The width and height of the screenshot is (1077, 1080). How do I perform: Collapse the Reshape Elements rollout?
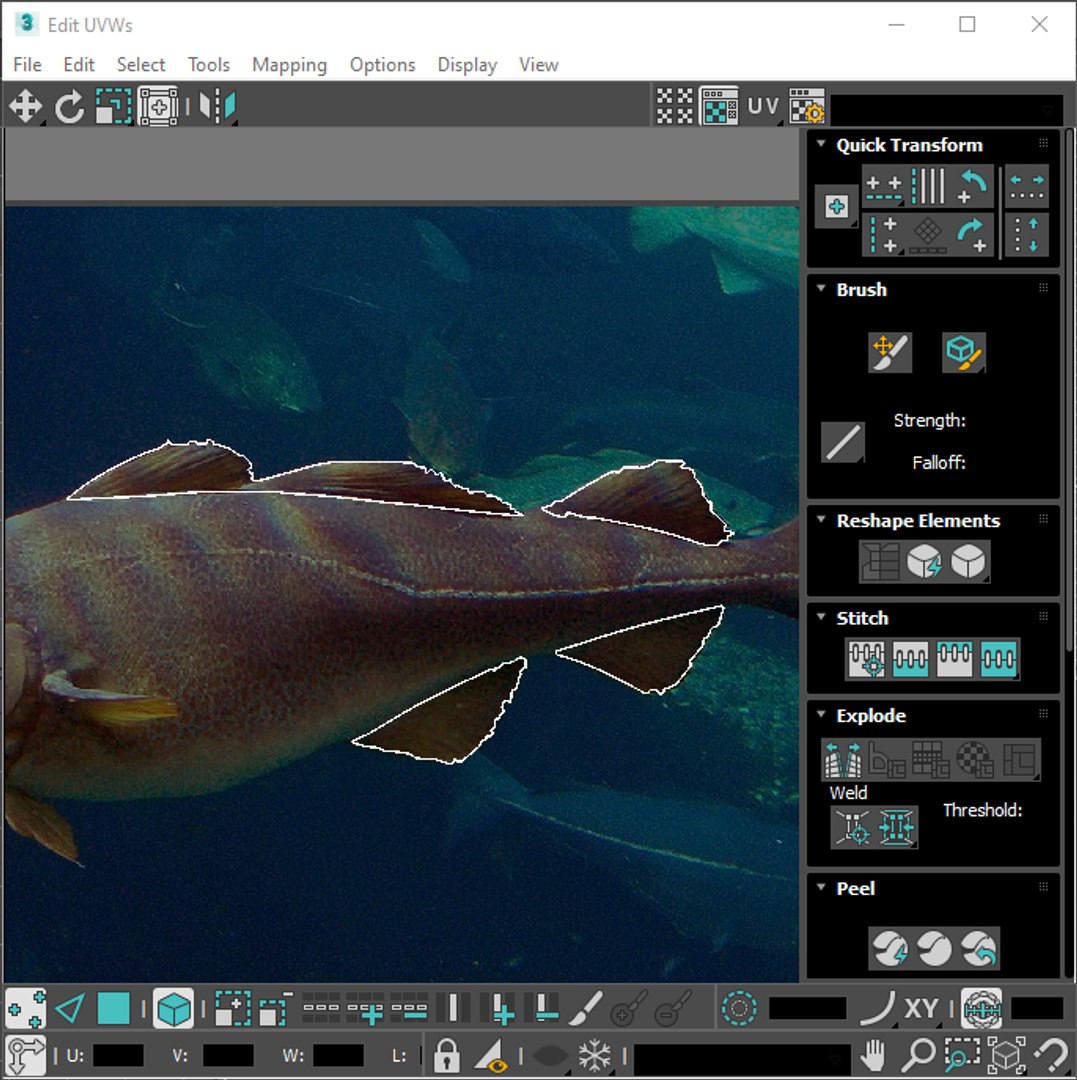tap(821, 519)
